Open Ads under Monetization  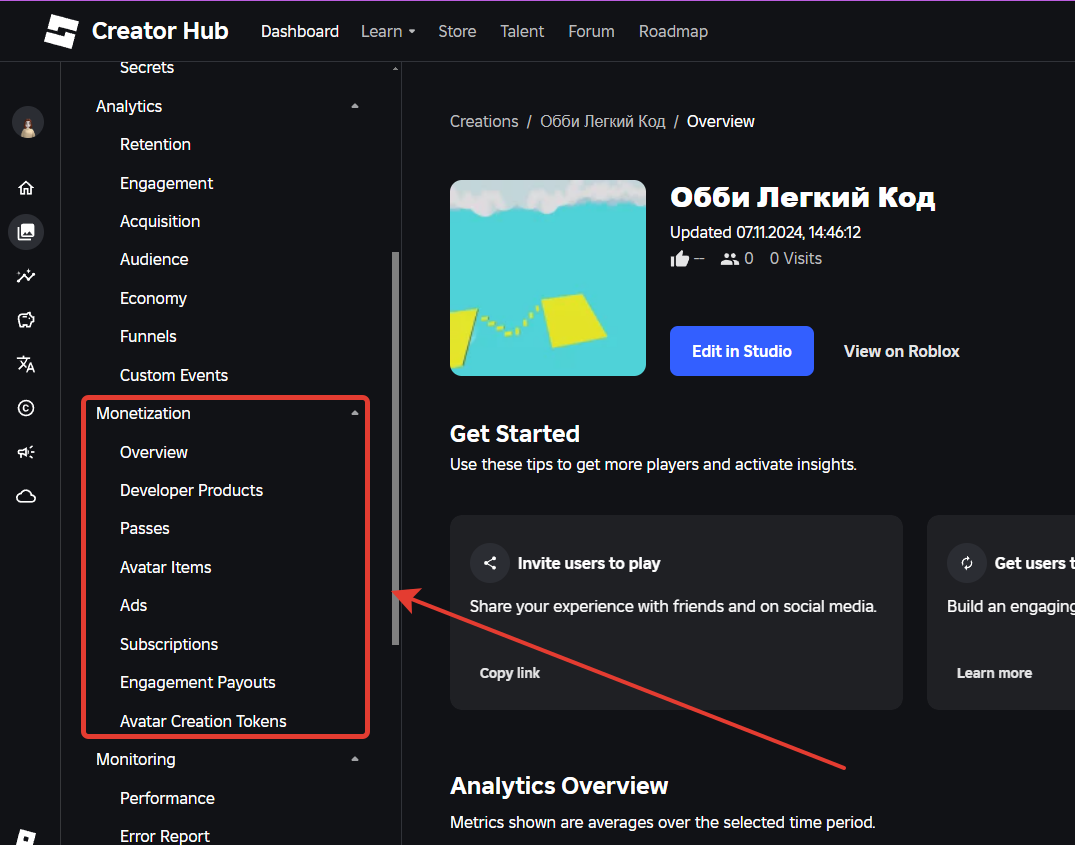pos(134,605)
